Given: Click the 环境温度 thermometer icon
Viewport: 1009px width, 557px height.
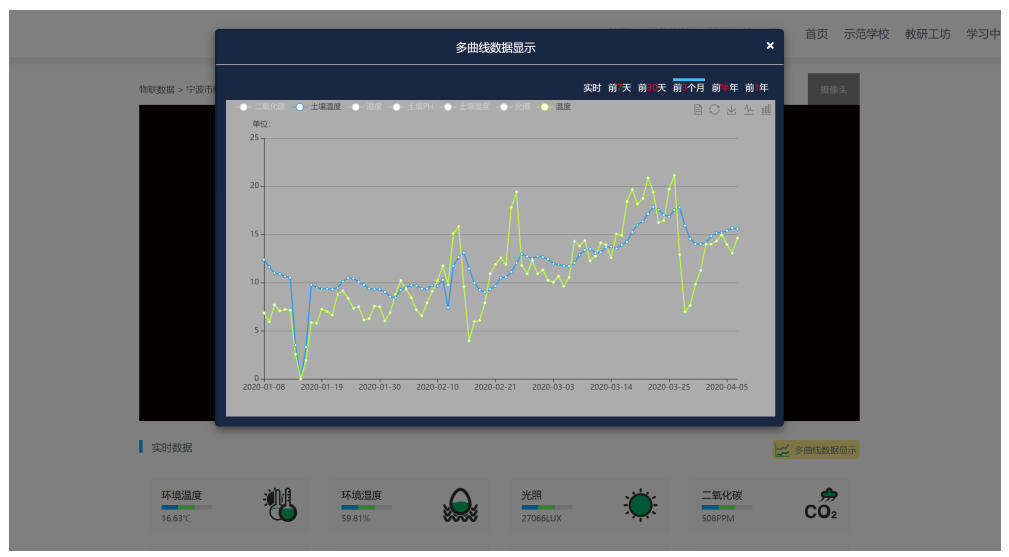Looking at the screenshot, I should click(280, 505).
